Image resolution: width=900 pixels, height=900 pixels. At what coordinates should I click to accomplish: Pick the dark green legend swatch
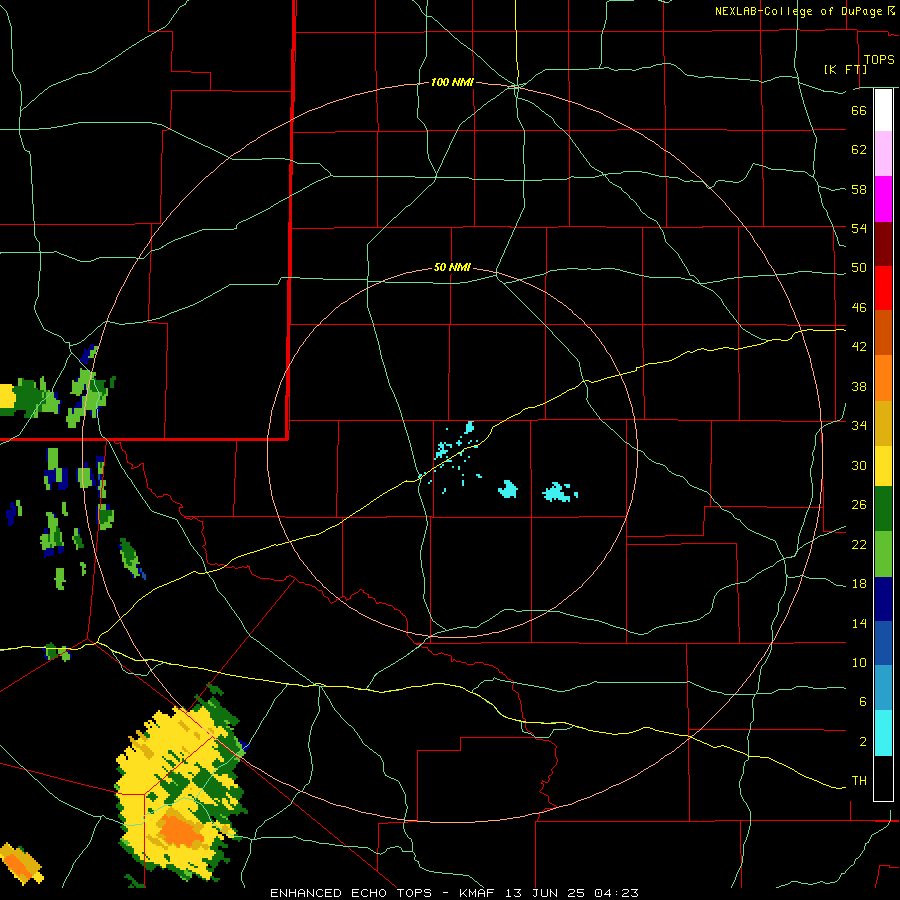point(883,509)
